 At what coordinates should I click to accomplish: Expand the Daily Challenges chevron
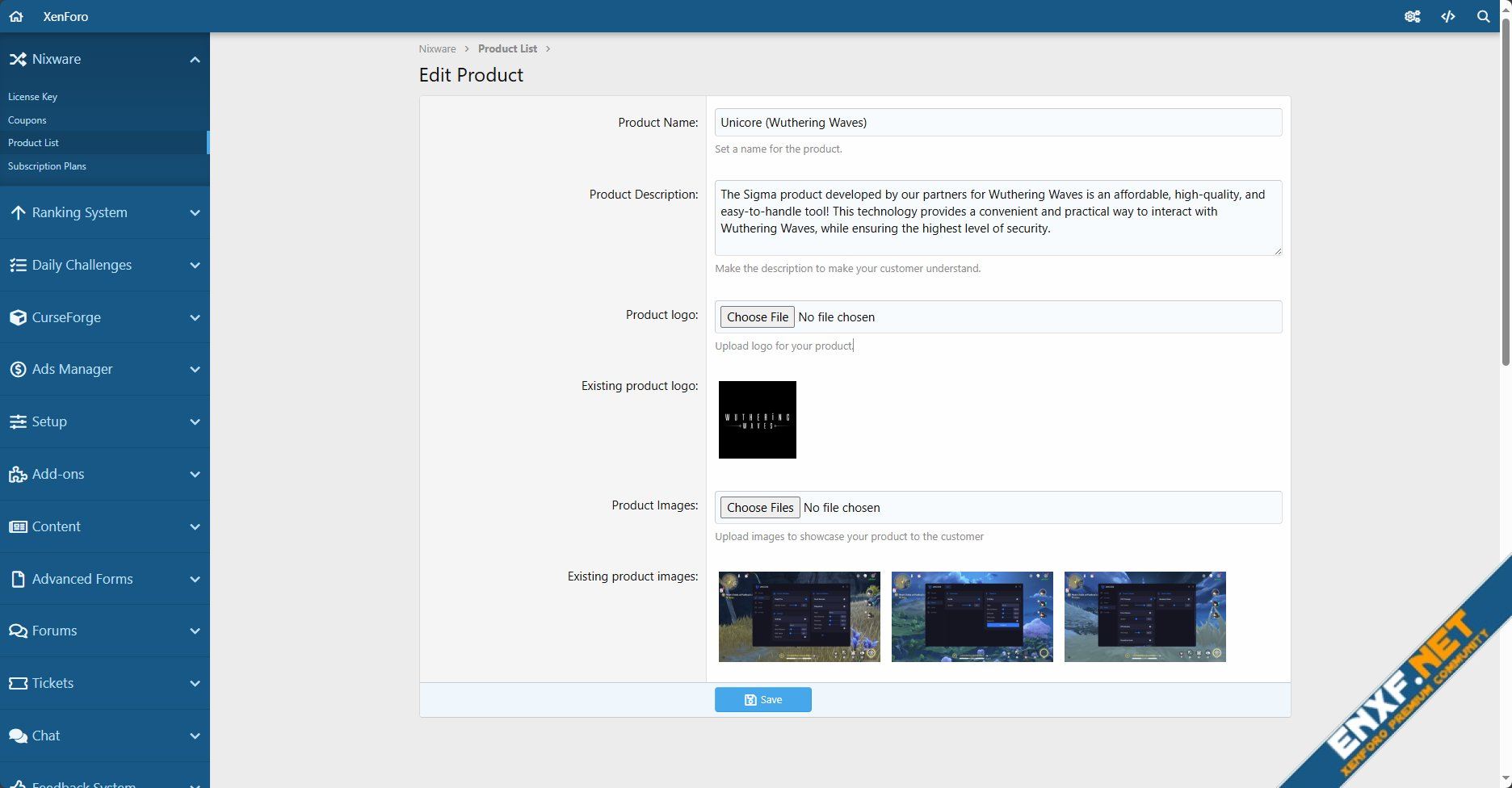(195, 265)
